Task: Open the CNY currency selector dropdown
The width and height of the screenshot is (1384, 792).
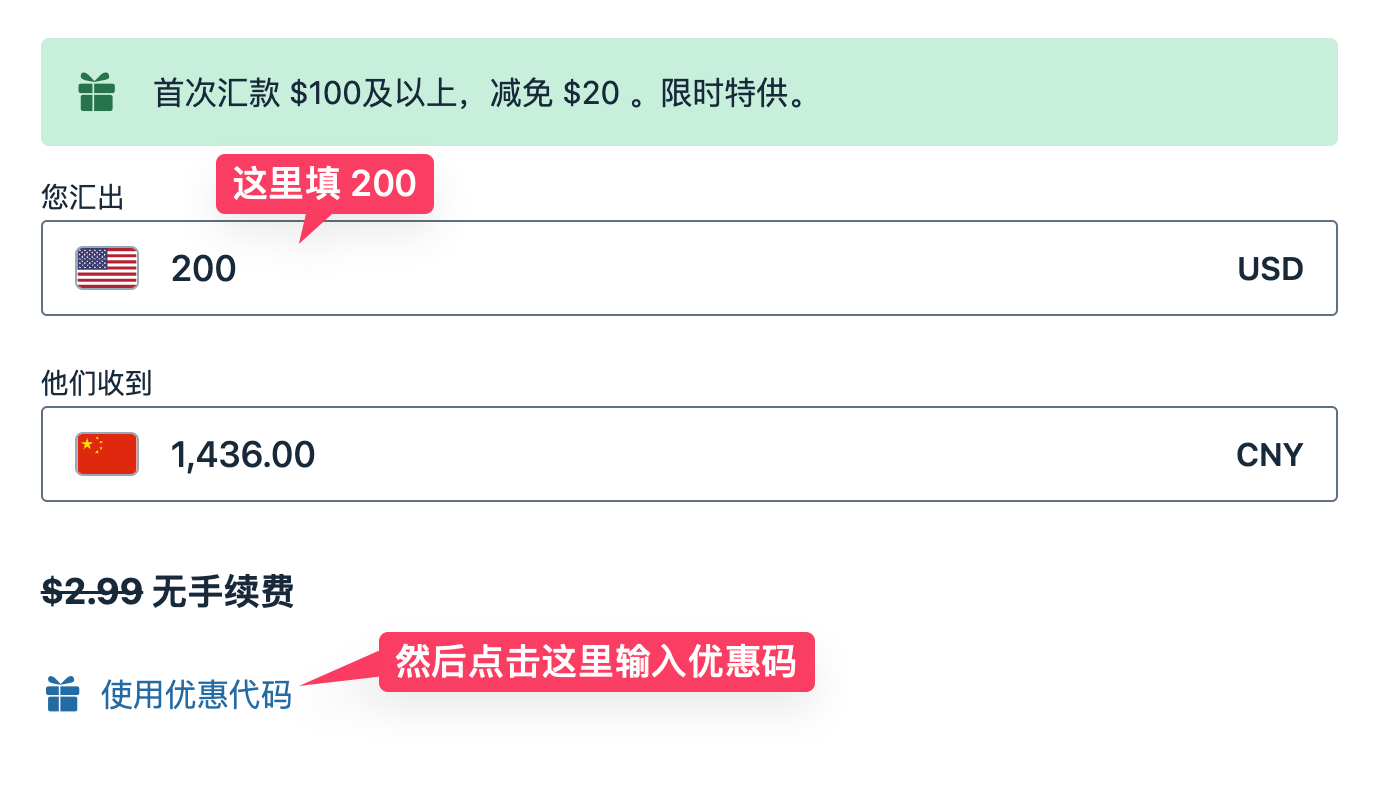Action: click(1268, 454)
